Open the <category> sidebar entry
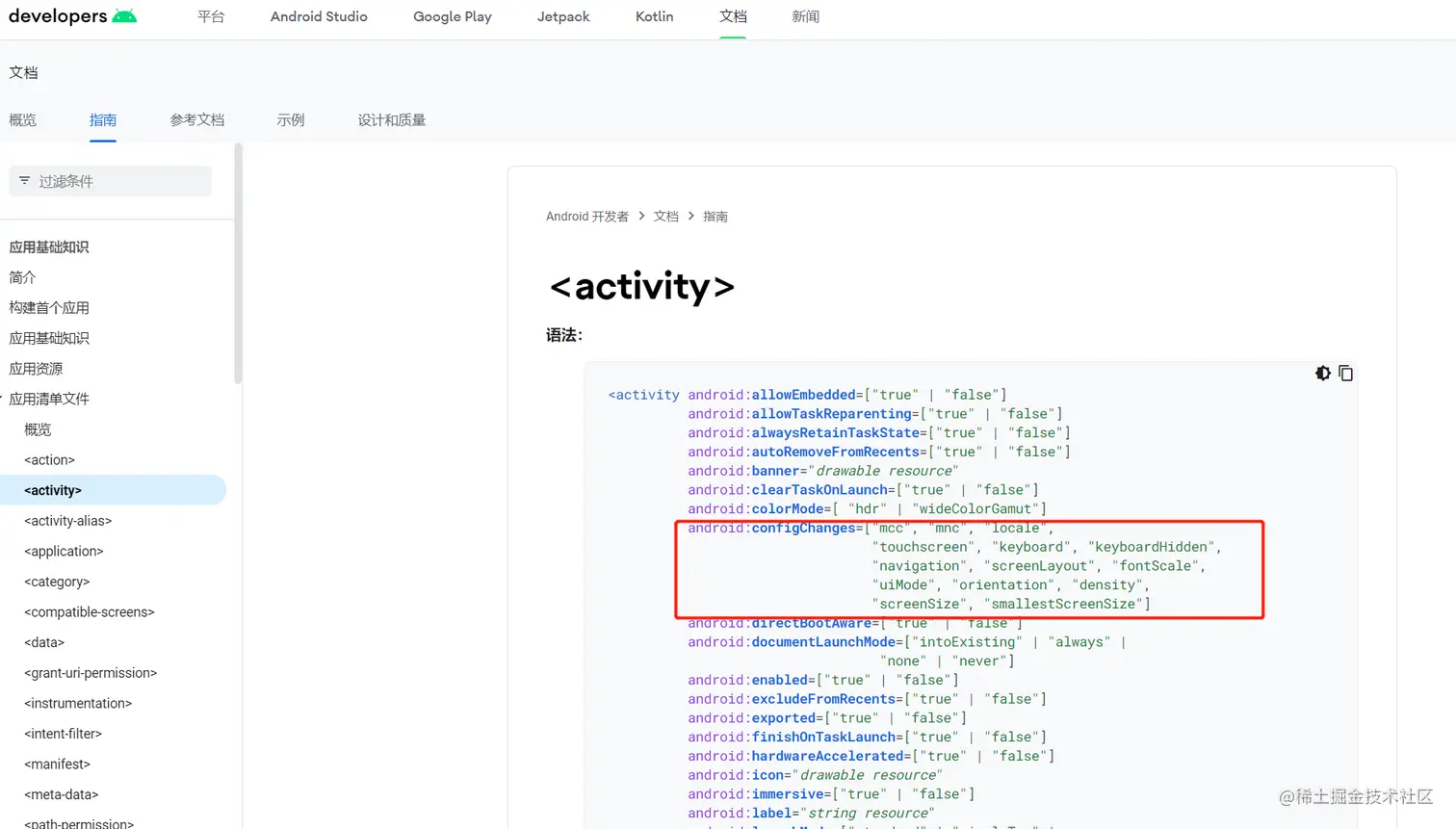 coord(57,582)
